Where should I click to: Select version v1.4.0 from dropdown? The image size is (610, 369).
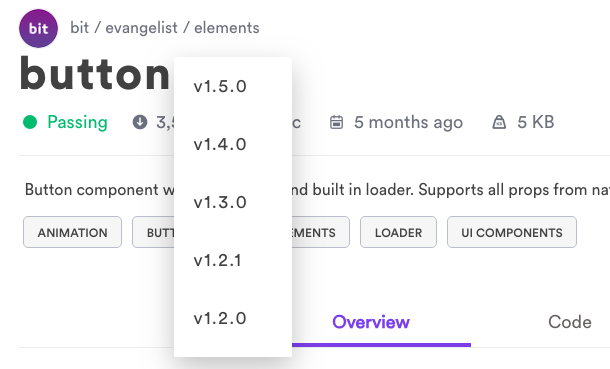[x=233, y=145]
